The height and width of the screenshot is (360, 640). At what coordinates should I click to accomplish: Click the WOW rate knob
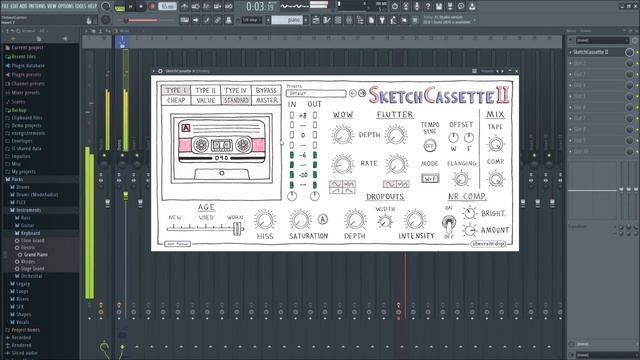pyautogui.click(x=342, y=164)
